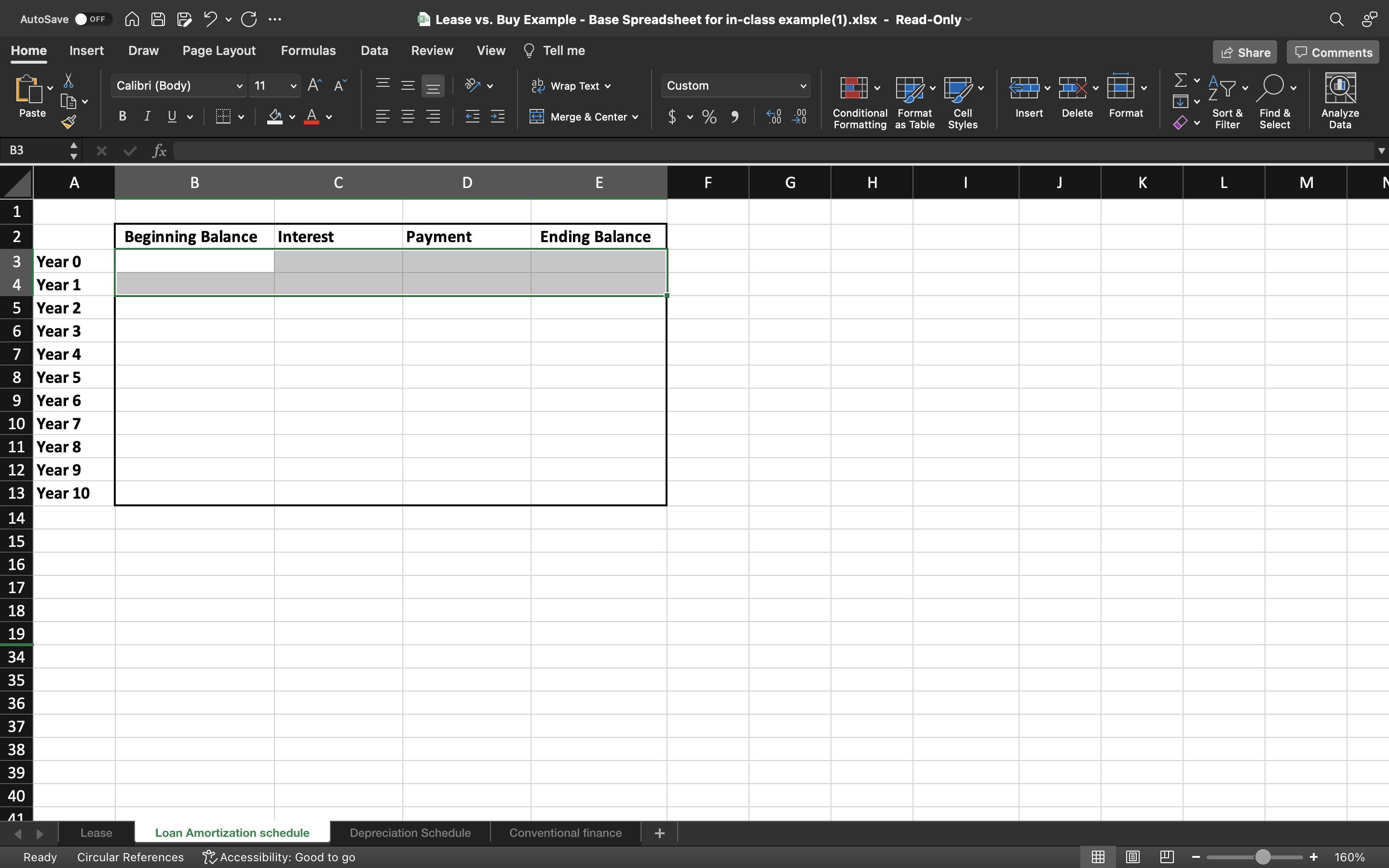Click the Cut scissors icon
1389x868 pixels.
[68, 81]
